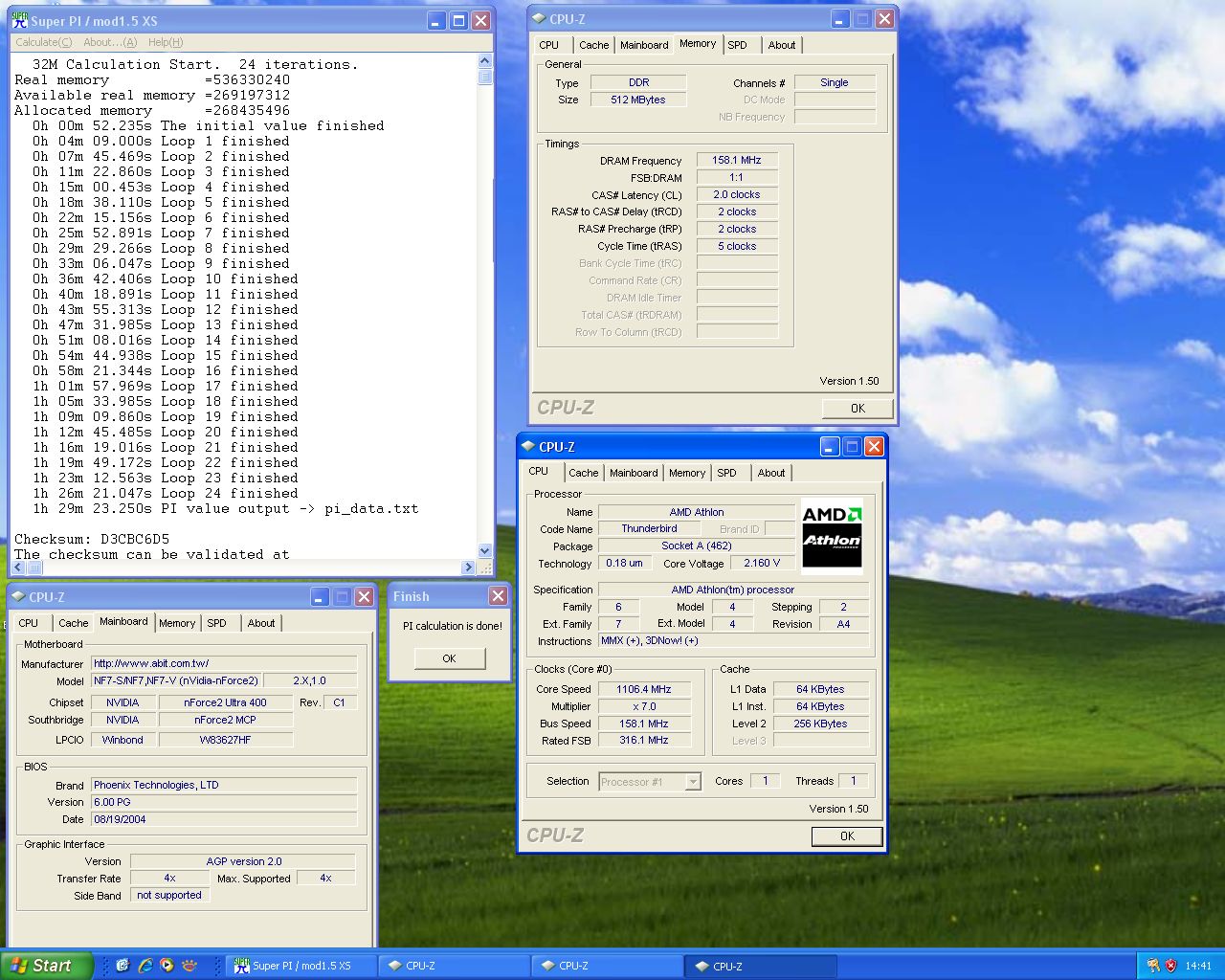Open the red security shield tray icon
This screenshot has width=1225, height=980.
pos(1170,965)
